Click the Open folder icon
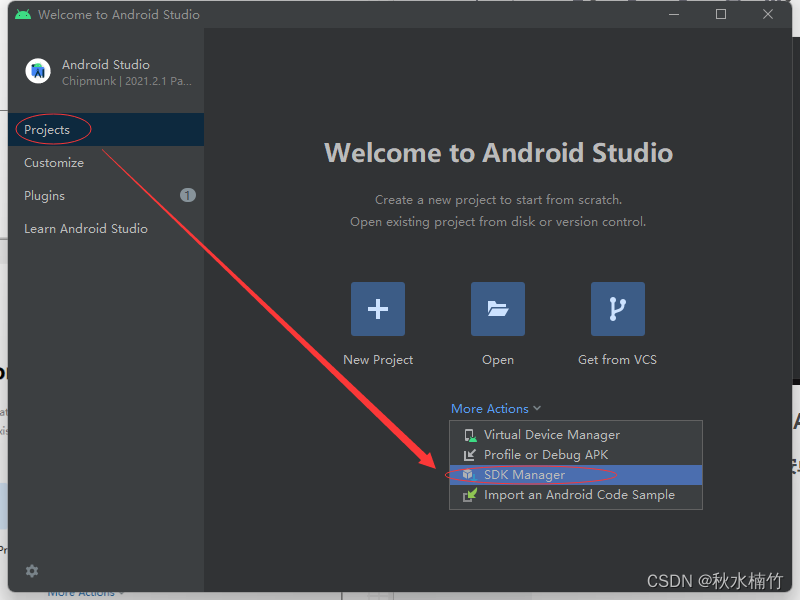The height and width of the screenshot is (600, 800). 497,309
